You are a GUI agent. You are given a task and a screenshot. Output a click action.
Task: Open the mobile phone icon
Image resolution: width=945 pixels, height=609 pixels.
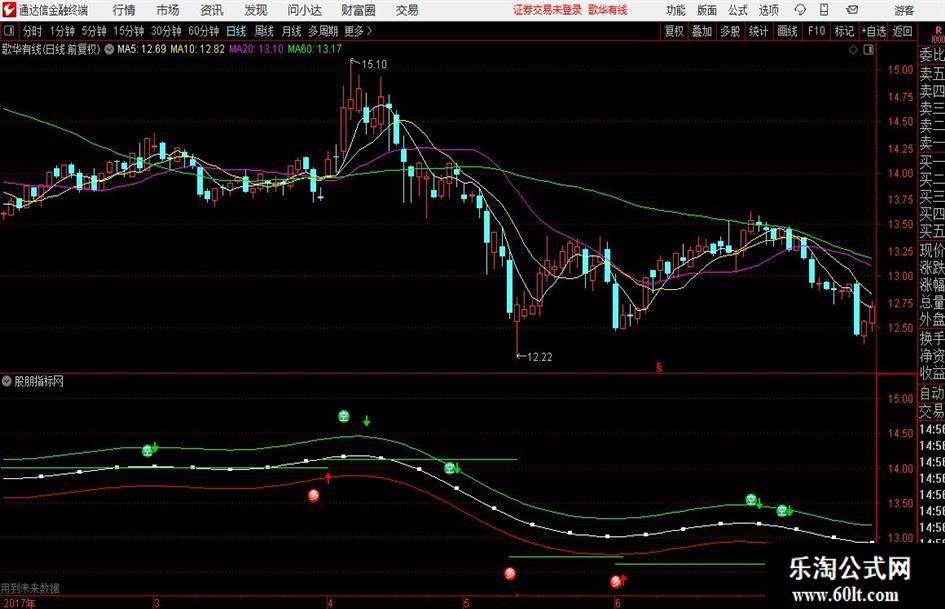tap(824, 10)
